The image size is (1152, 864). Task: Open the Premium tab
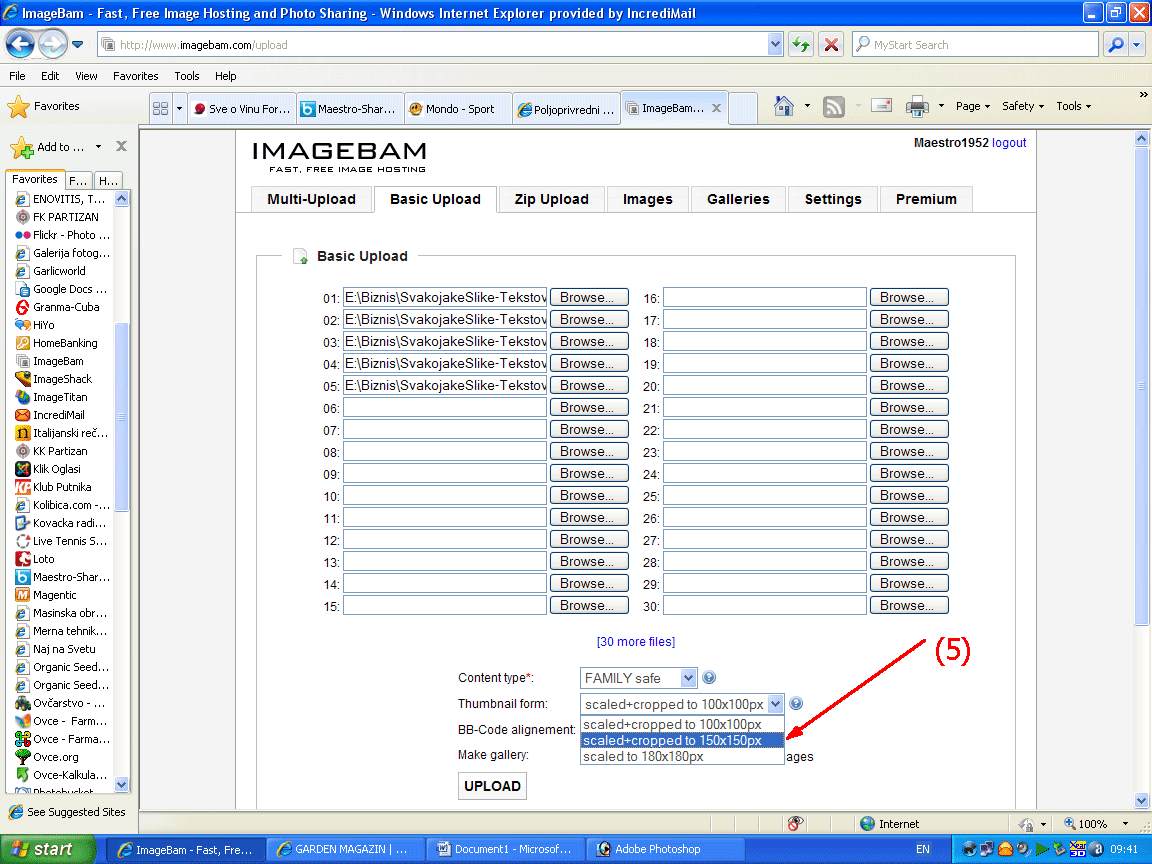(x=926, y=199)
